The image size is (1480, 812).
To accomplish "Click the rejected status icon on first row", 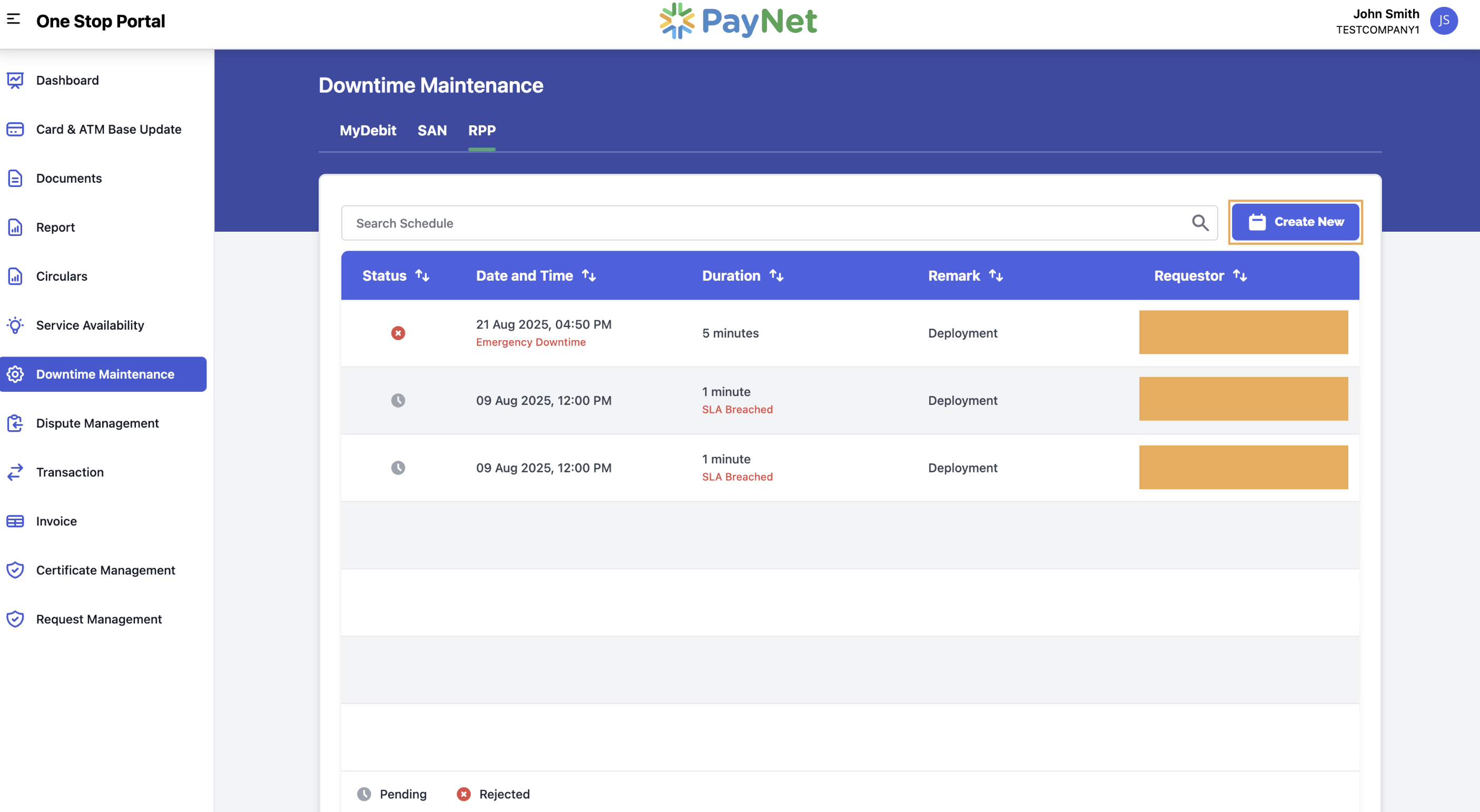I will (399, 333).
